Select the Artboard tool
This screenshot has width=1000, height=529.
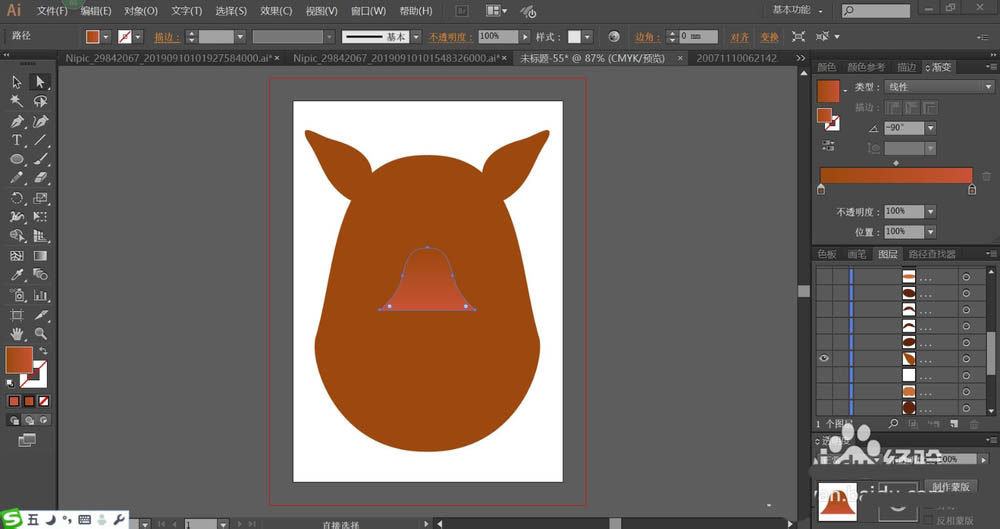(17, 315)
